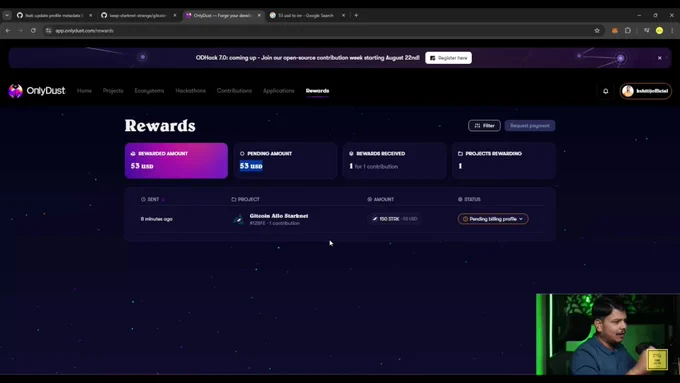
Task: Go to Home nav item
Action: pyautogui.click(x=84, y=91)
